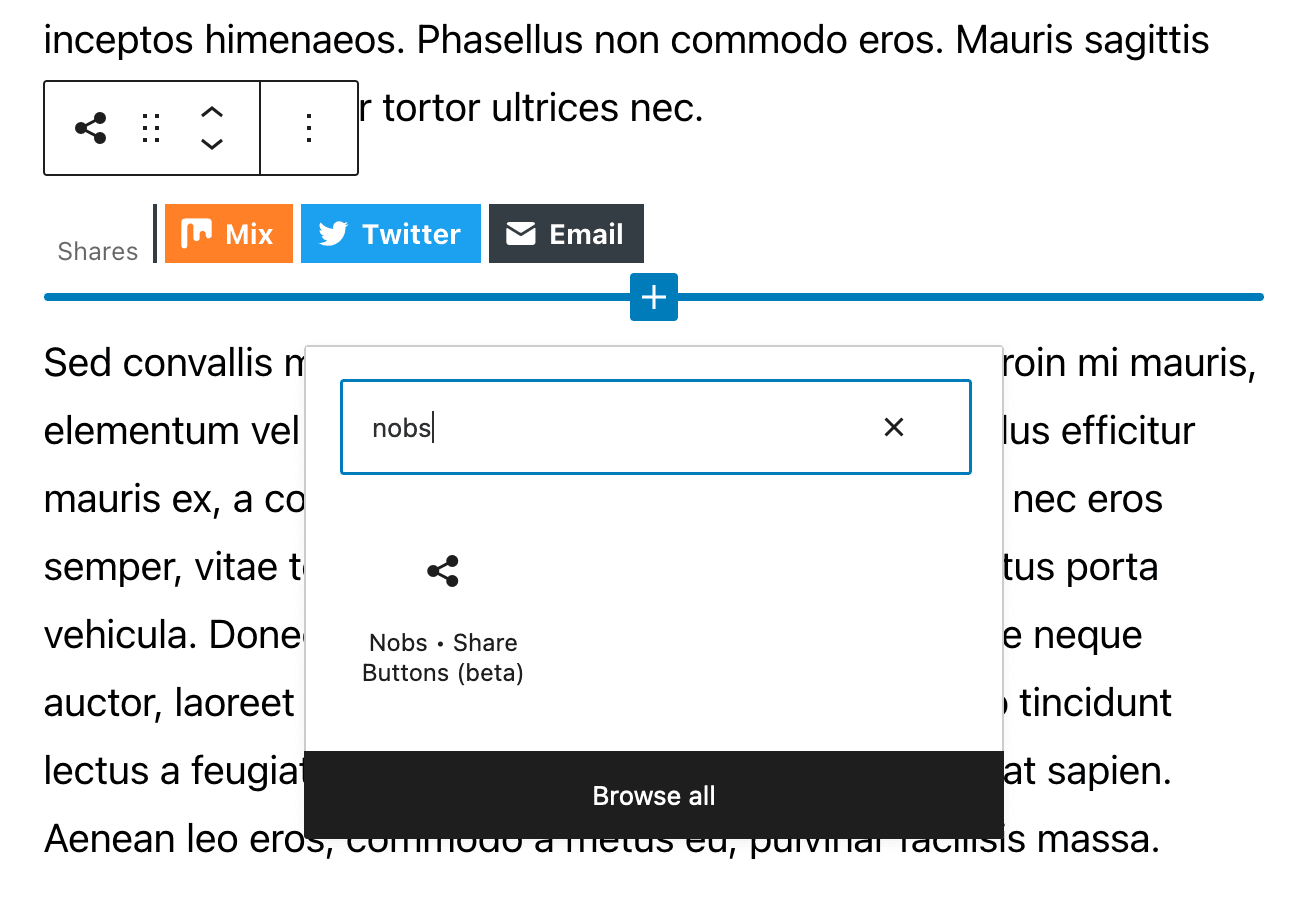This screenshot has width=1314, height=908.
Task: Click the Email share button
Action: 566,233
